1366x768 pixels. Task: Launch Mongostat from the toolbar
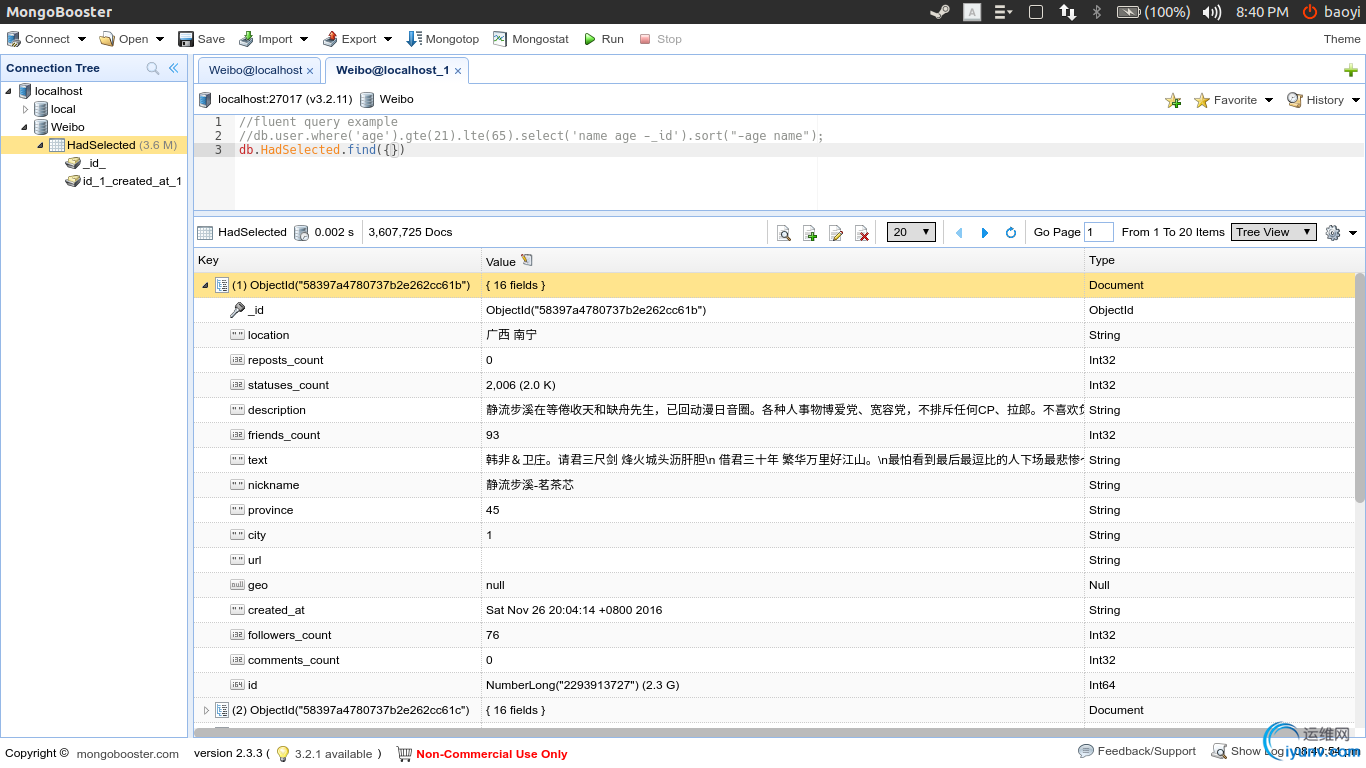(530, 39)
